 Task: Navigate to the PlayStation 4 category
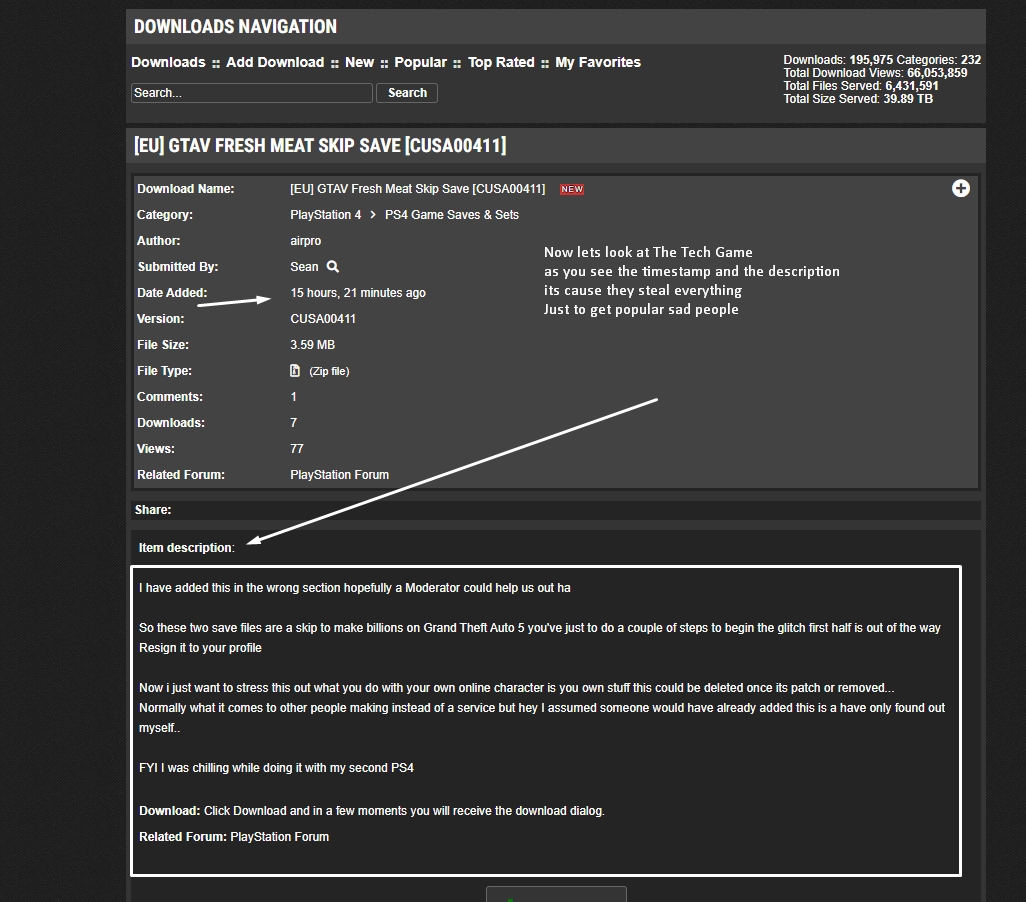click(326, 214)
